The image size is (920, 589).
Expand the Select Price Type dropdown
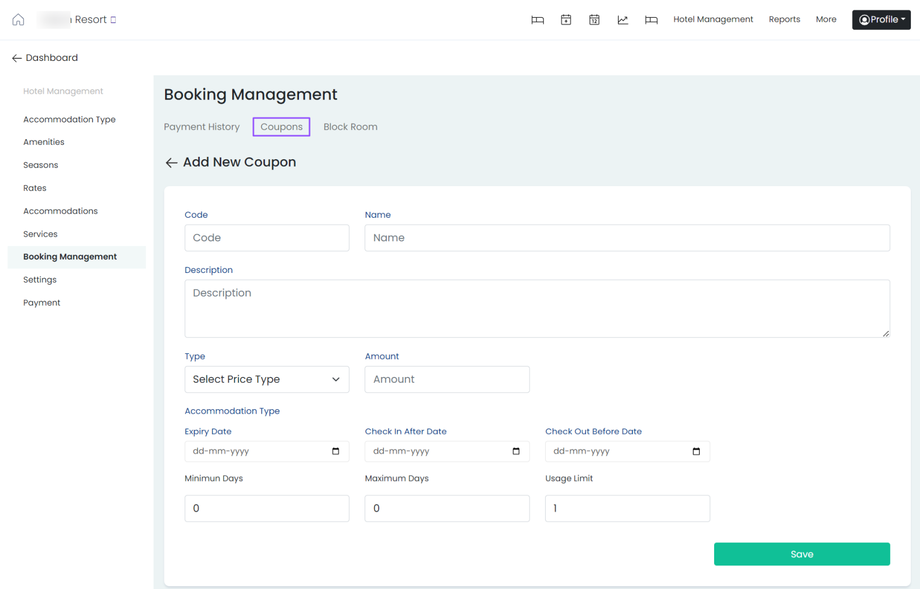click(267, 379)
